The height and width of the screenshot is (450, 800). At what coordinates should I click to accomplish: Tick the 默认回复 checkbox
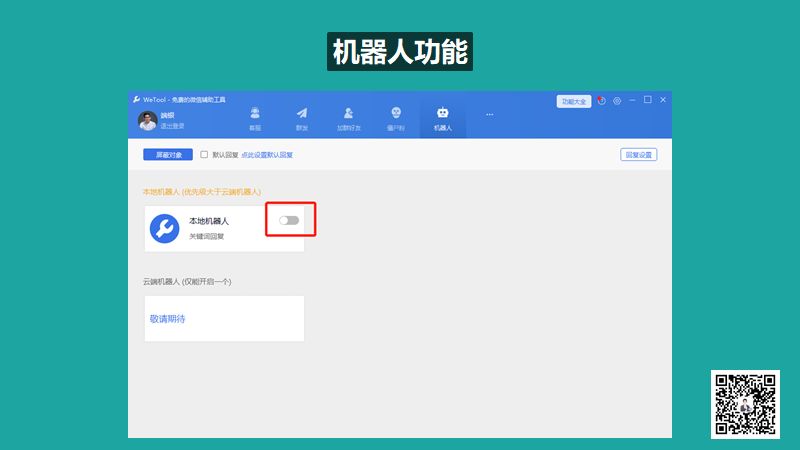[x=204, y=155]
